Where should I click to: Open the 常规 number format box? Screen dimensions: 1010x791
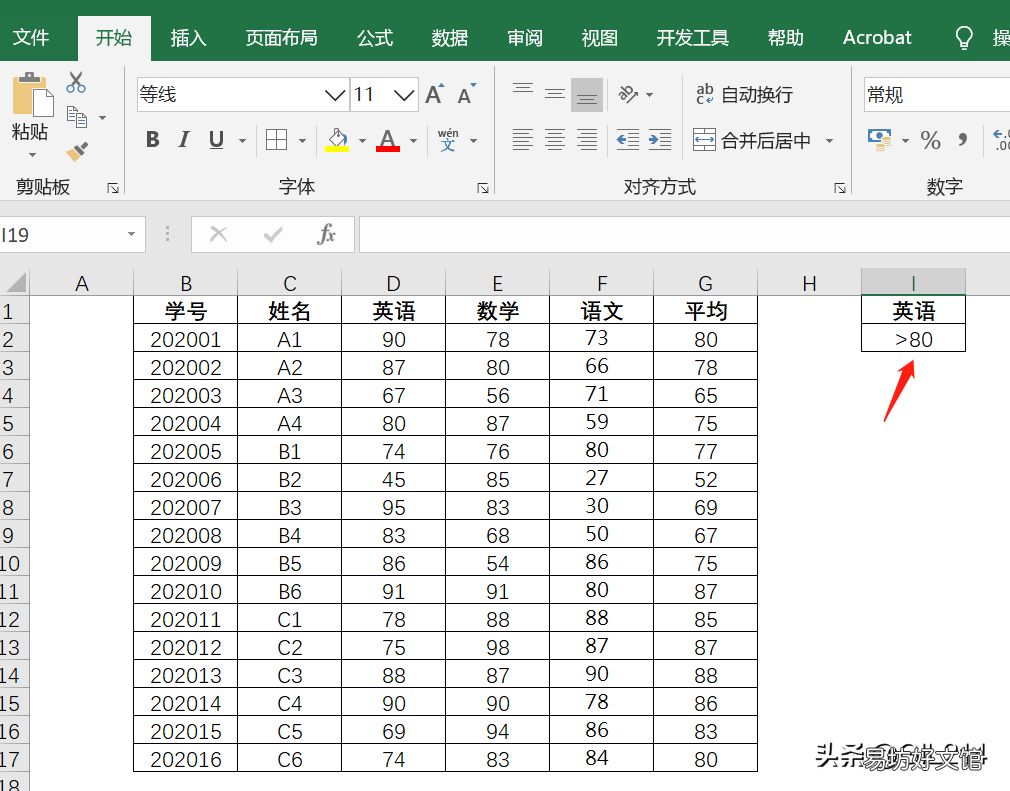[x=937, y=95]
